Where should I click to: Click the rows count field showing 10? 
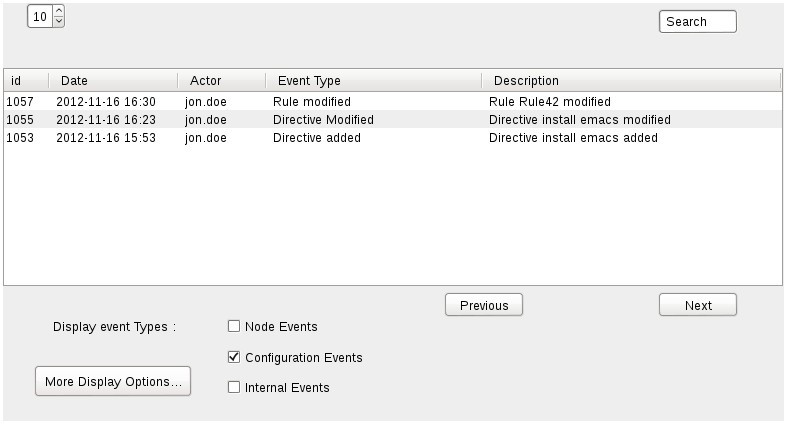pos(40,17)
